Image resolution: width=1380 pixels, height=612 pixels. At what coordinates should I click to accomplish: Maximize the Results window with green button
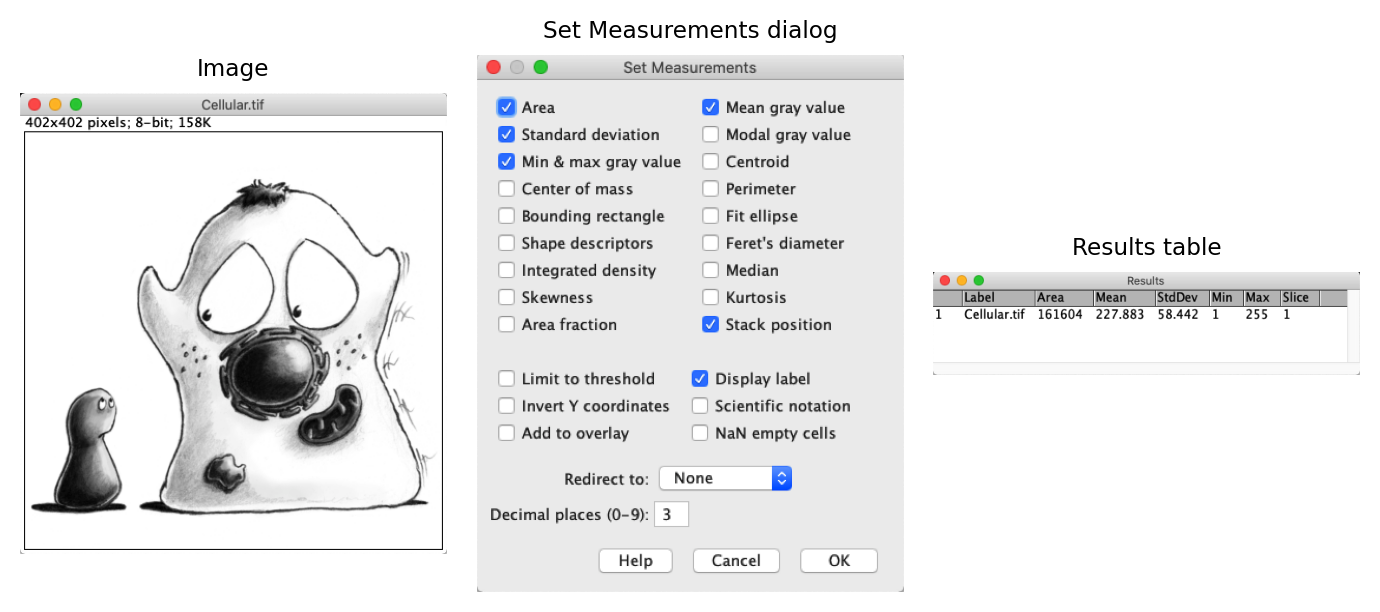point(979,281)
